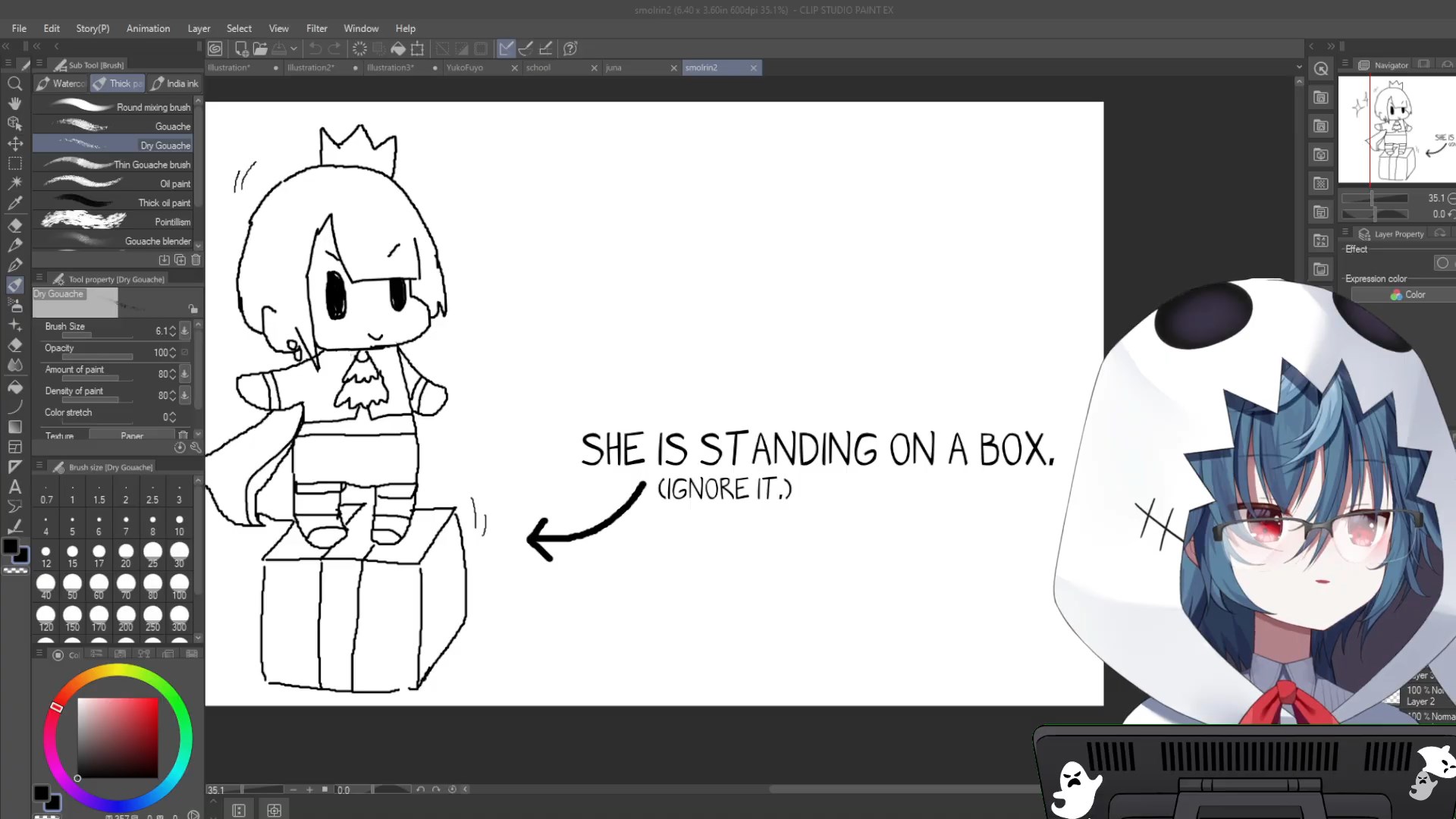1456x819 pixels.
Task: Click the Paper texture button
Action: coord(131,436)
